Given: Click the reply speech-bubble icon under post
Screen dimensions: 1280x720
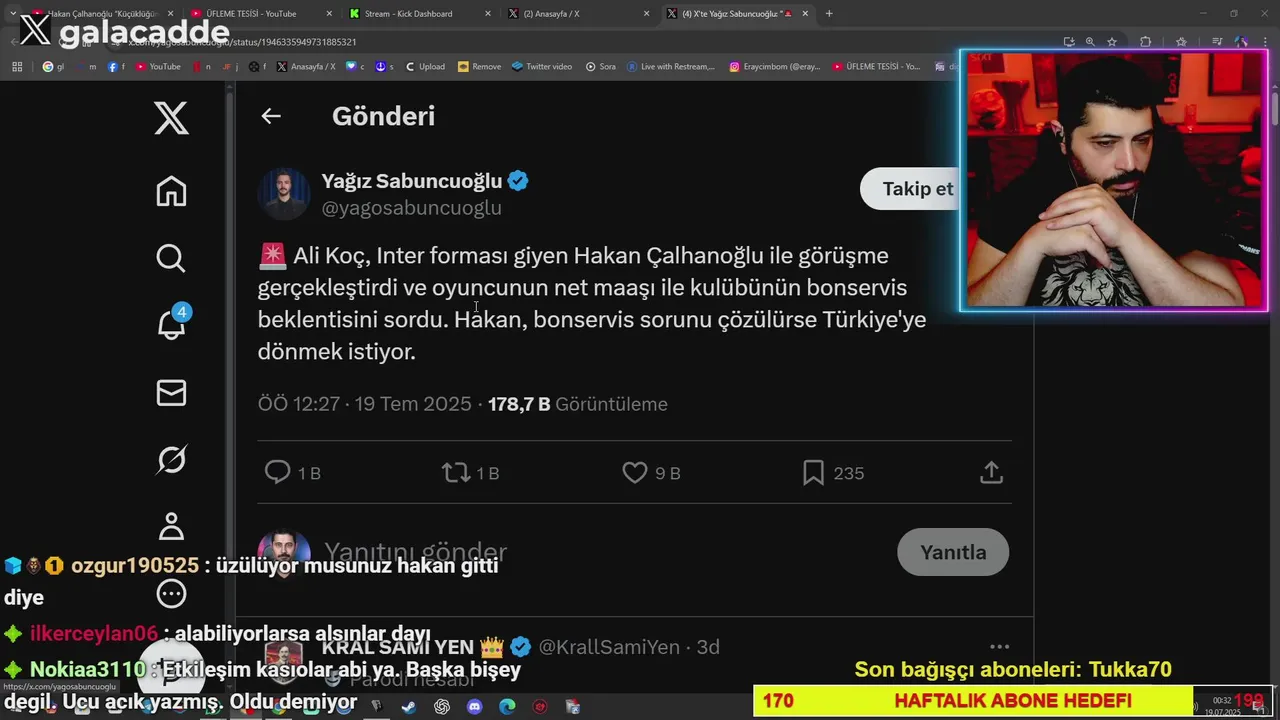Looking at the screenshot, I should (x=277, y=472).
